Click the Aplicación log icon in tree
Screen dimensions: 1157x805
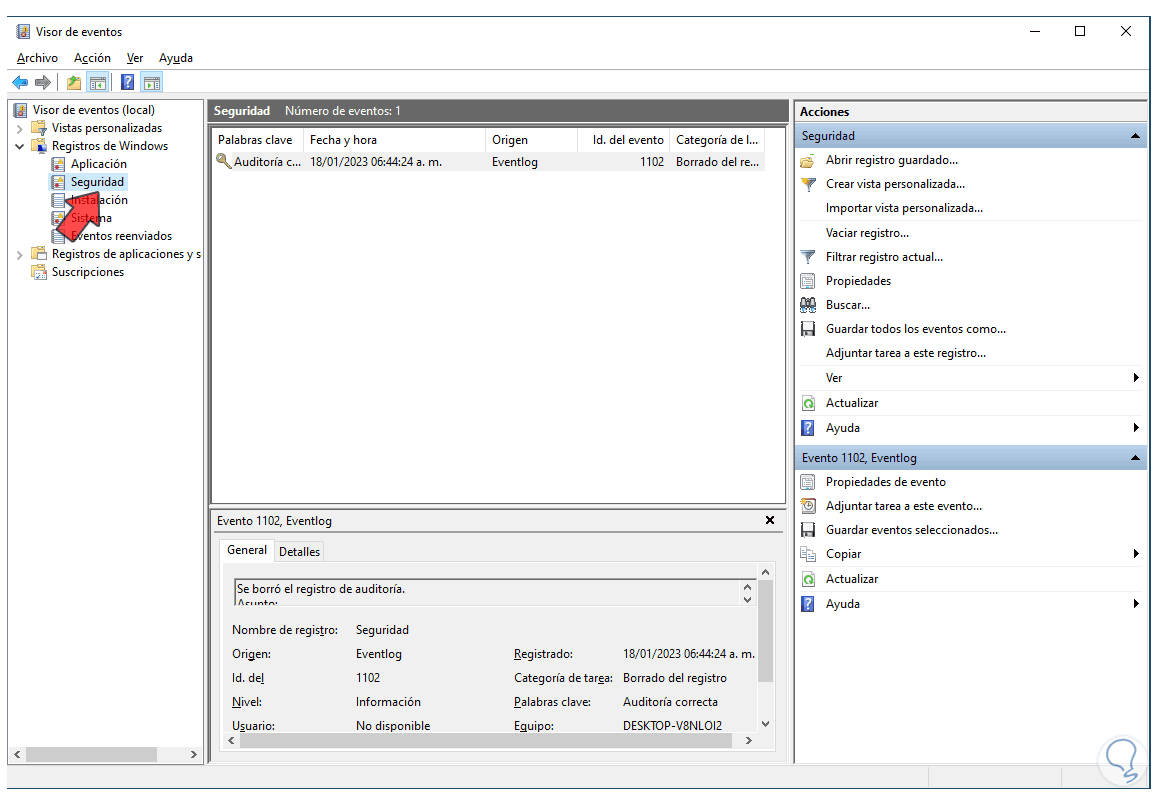[58, 164]
